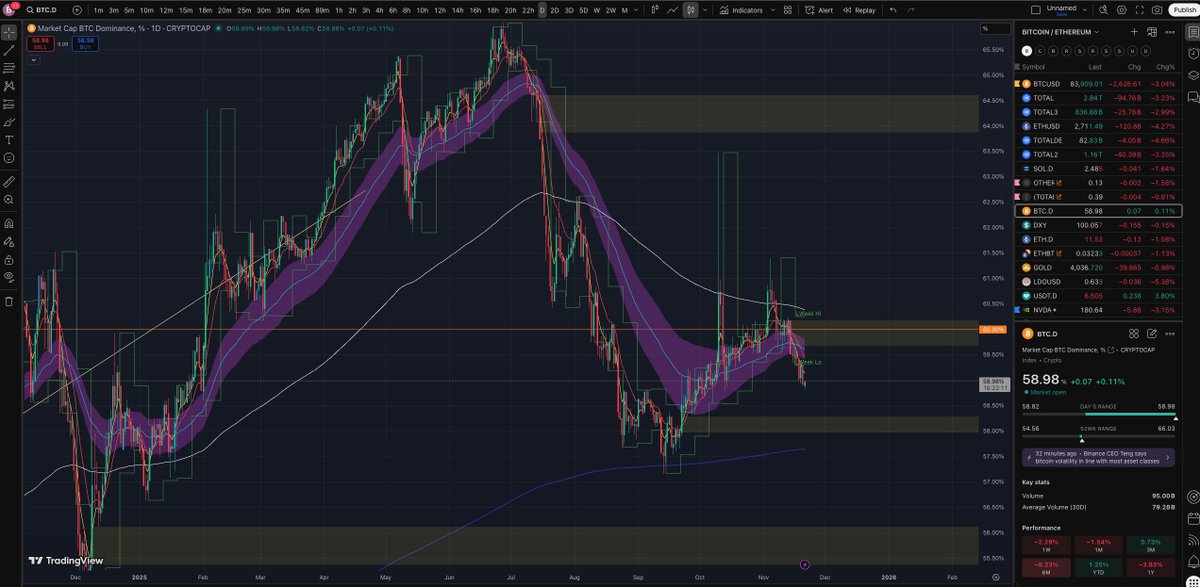Open the object tree layers sidebar icon
Viewport: 1200px width, 587px height.
(1192, 76)
